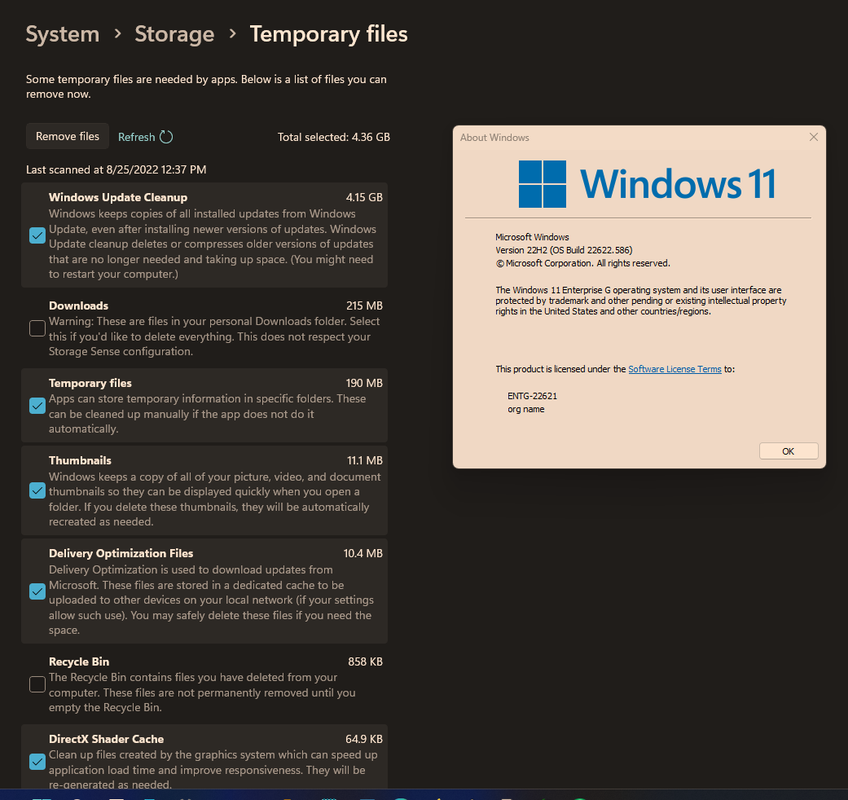Screen dimensions: 848x800
Task: Click the DirectX Shader Cache title
Action: (106, 739)
